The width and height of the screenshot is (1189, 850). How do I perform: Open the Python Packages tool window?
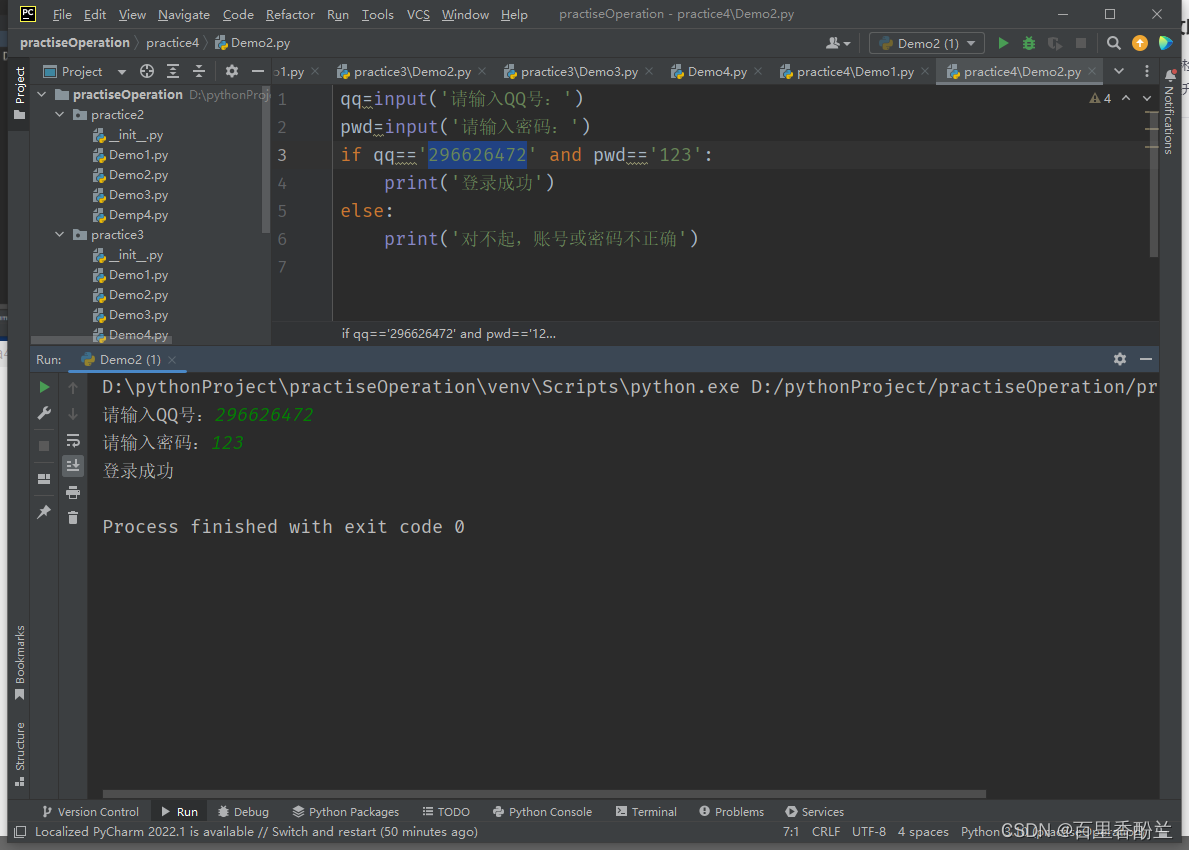tap(346, 811)
